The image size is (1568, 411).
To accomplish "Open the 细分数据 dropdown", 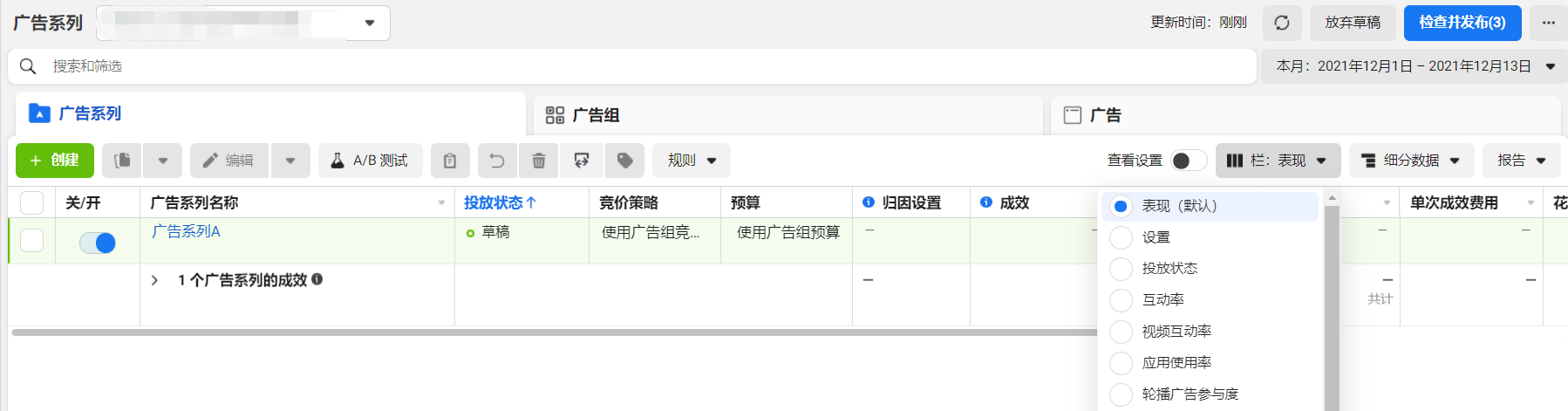I will click(1412, 161).
